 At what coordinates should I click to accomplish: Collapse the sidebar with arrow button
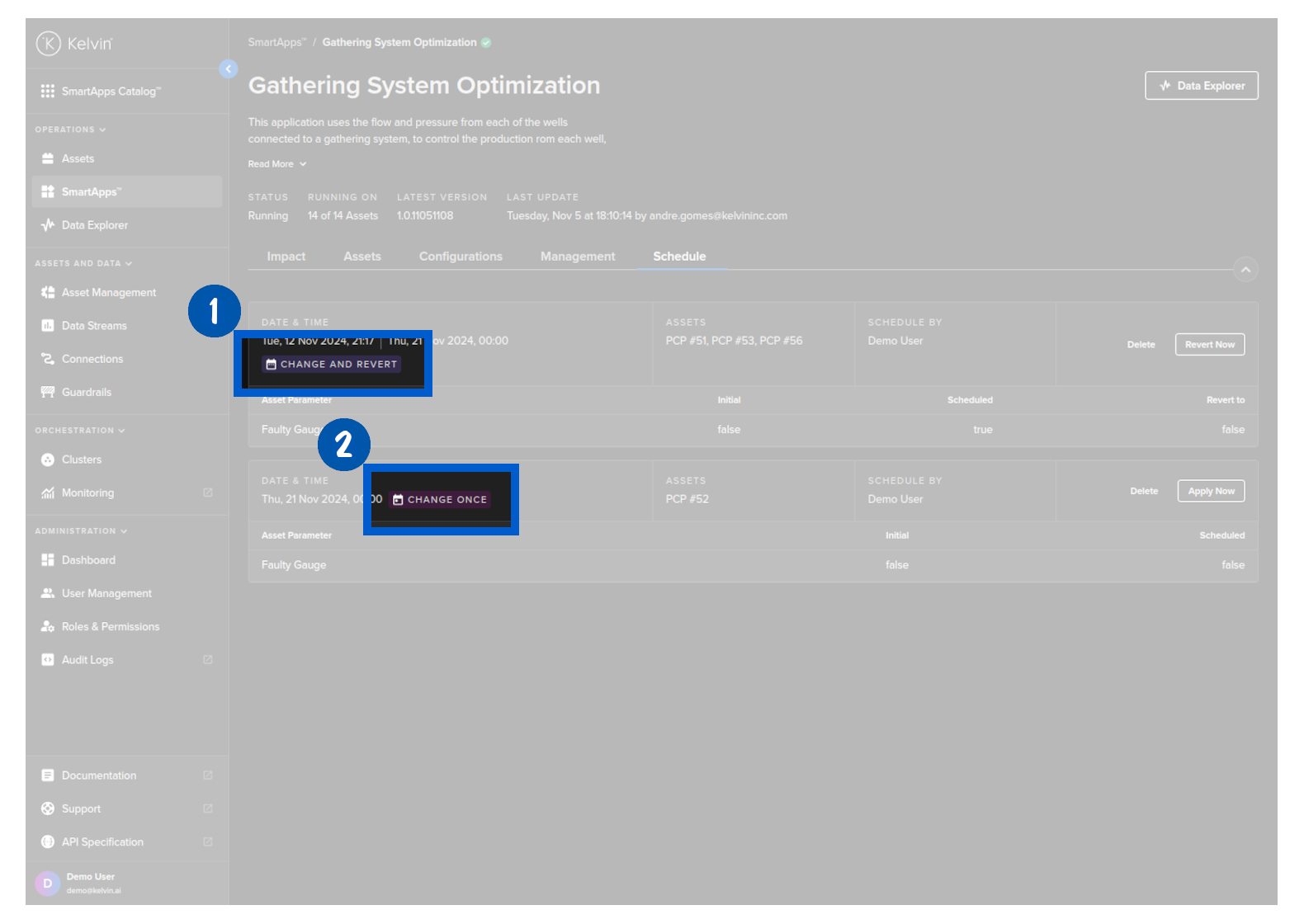pos(229,69)
